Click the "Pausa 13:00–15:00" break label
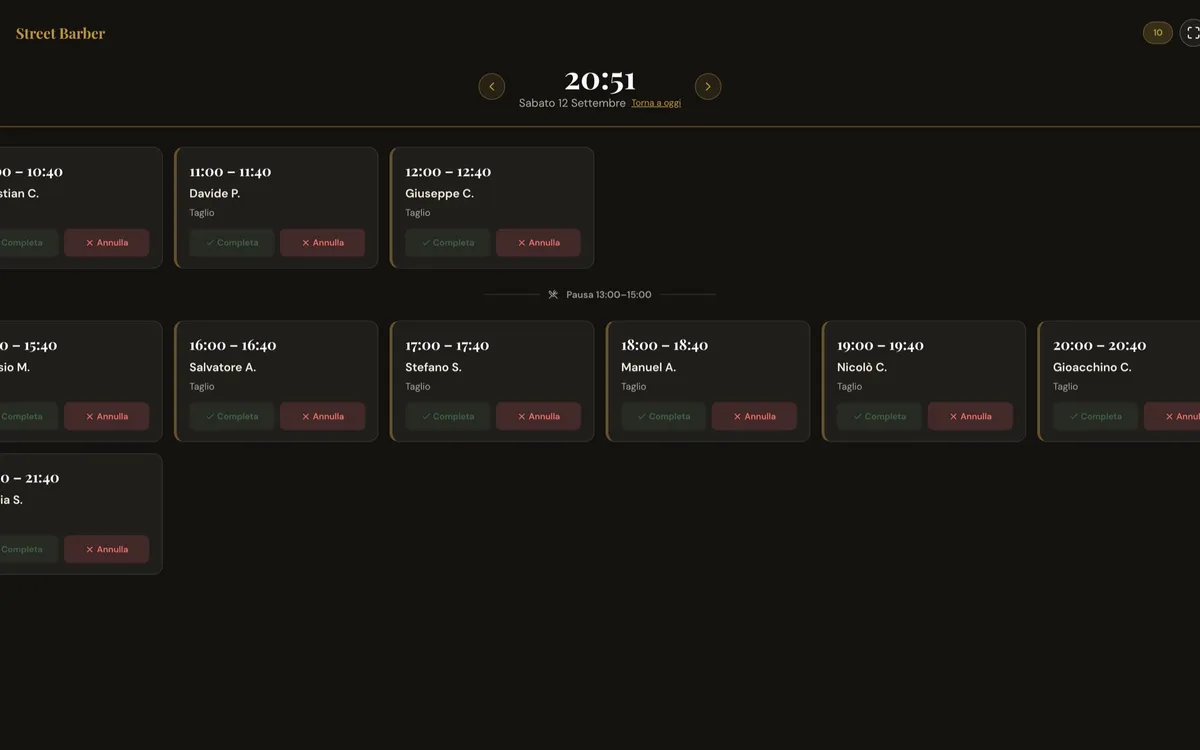This screenshot has width=1200, height=750. tap(609, 295)
